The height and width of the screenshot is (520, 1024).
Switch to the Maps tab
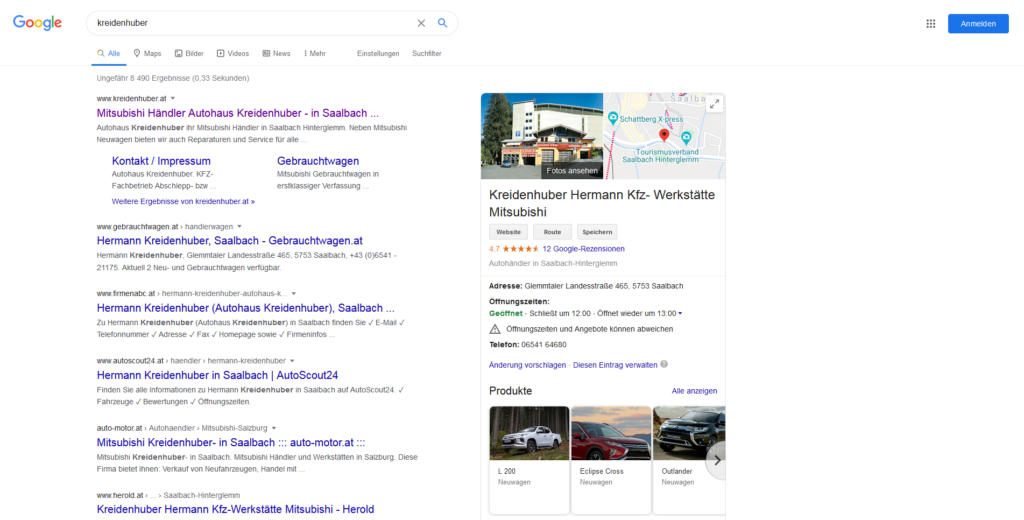tap(147, 54)
